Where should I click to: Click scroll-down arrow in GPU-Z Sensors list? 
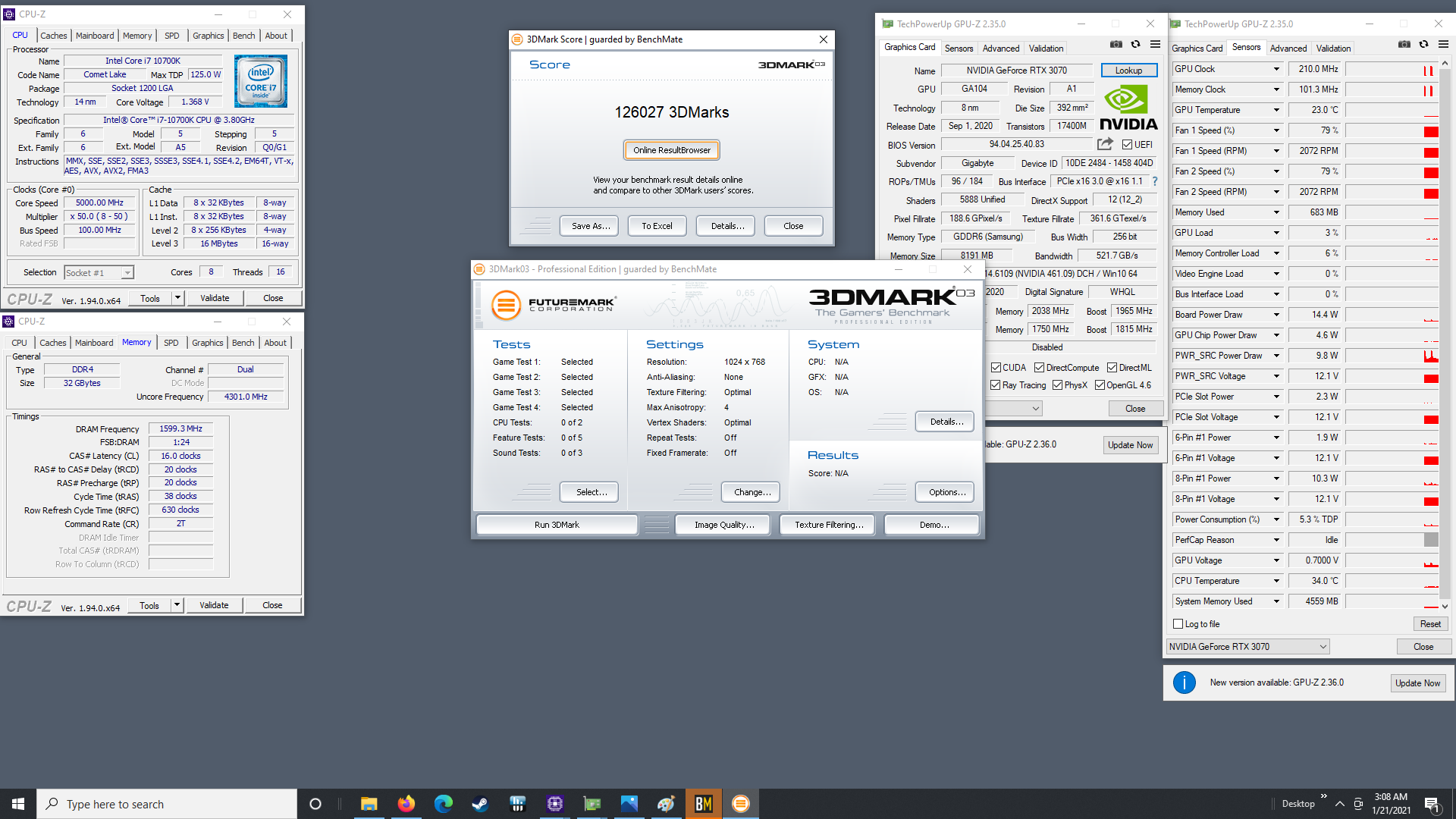(x=1445, y=606)
